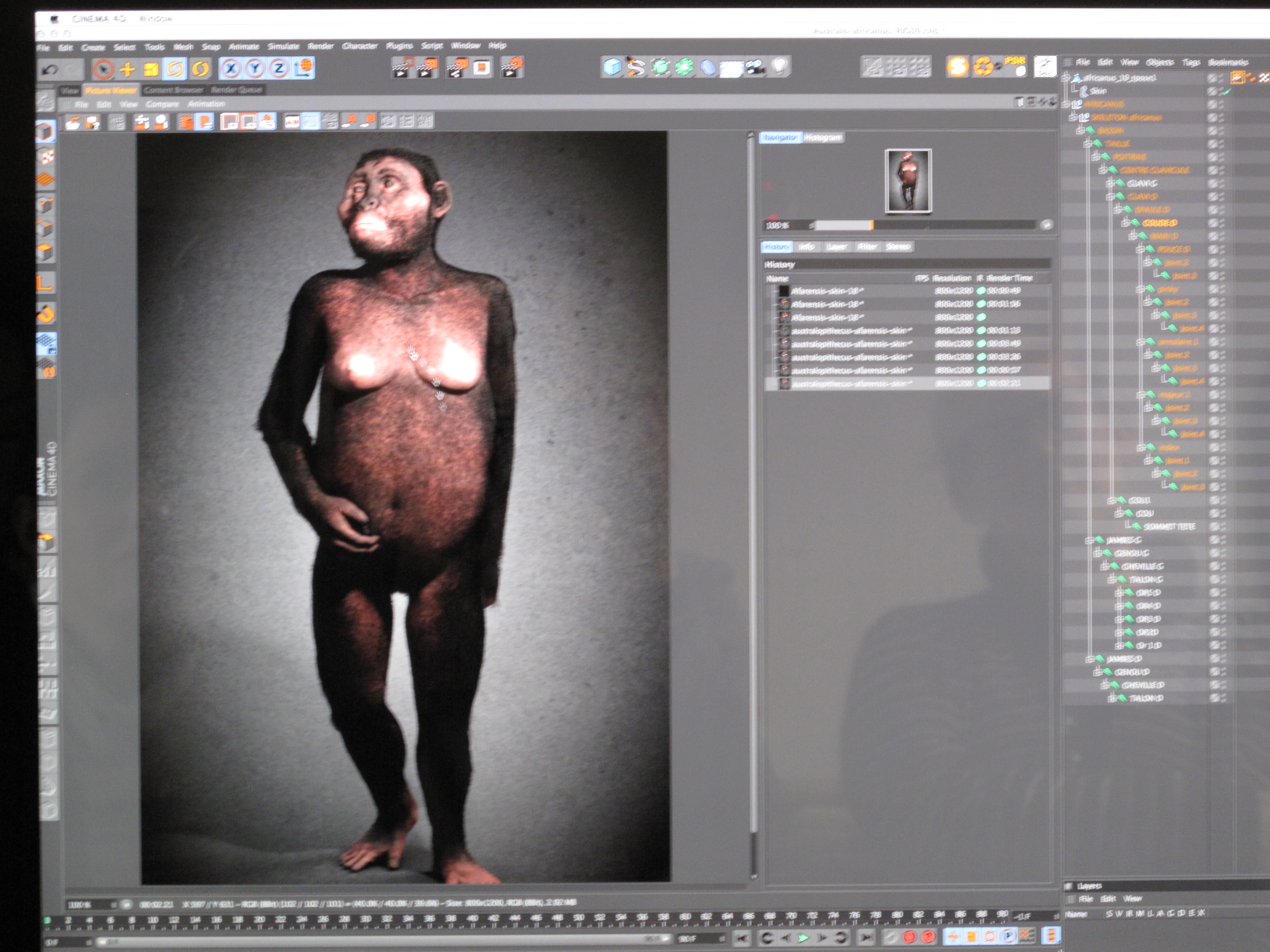Select the Rotate tool
This screenshot has width=1270, height=952.
pyautogui.click(x=176, y=70)
